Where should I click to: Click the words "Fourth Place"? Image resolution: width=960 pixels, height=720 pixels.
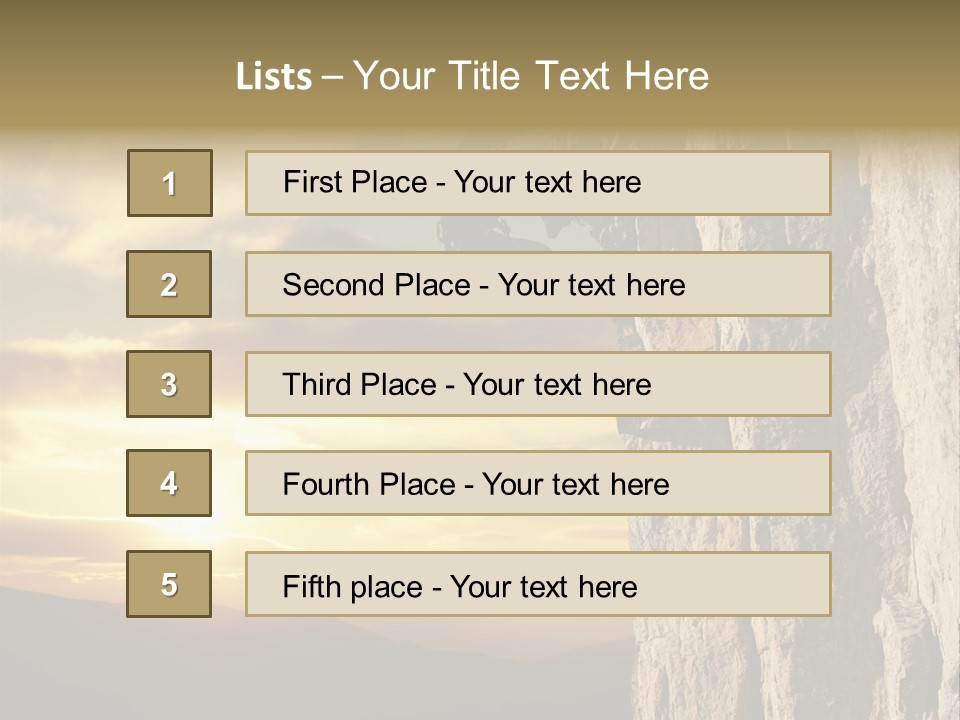pyautogui.click(x=368, y=485)
